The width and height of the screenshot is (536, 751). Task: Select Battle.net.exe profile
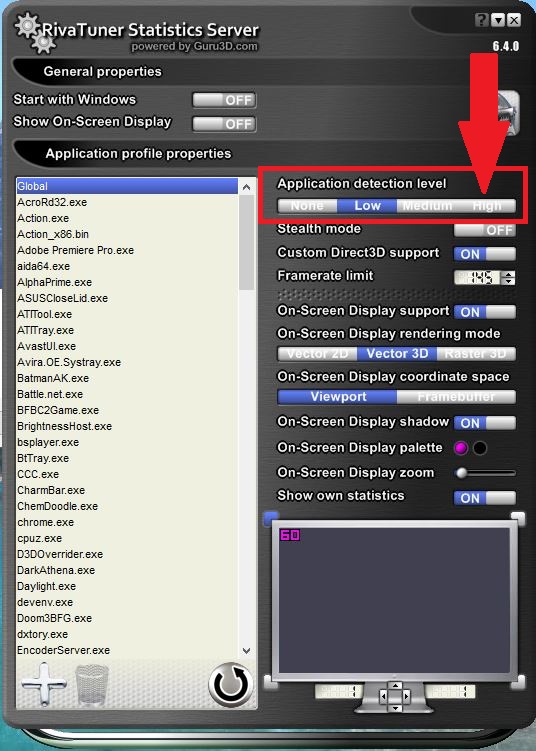pyautogui.click(x=127, y=394)
